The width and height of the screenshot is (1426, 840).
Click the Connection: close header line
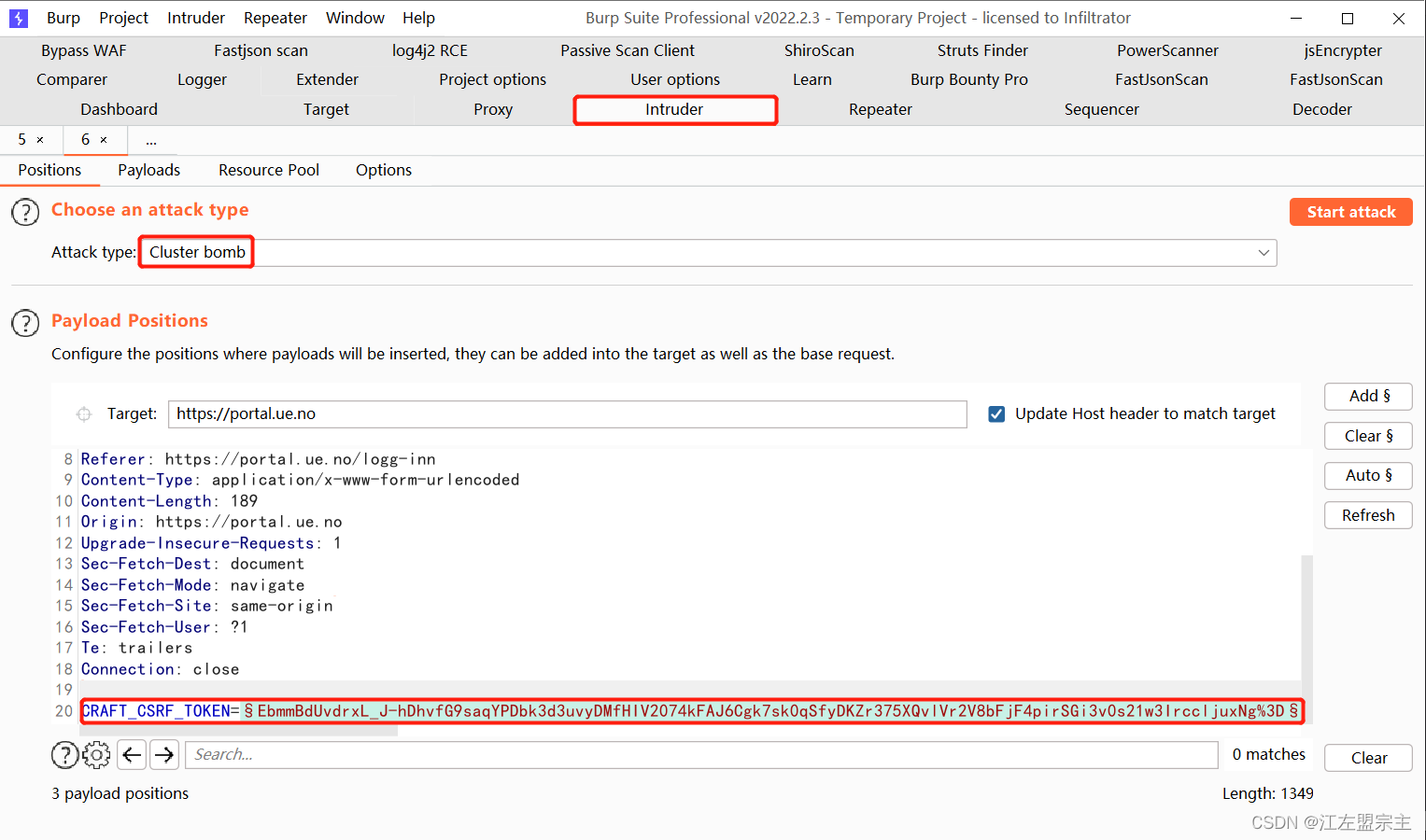tap(160, 669)
